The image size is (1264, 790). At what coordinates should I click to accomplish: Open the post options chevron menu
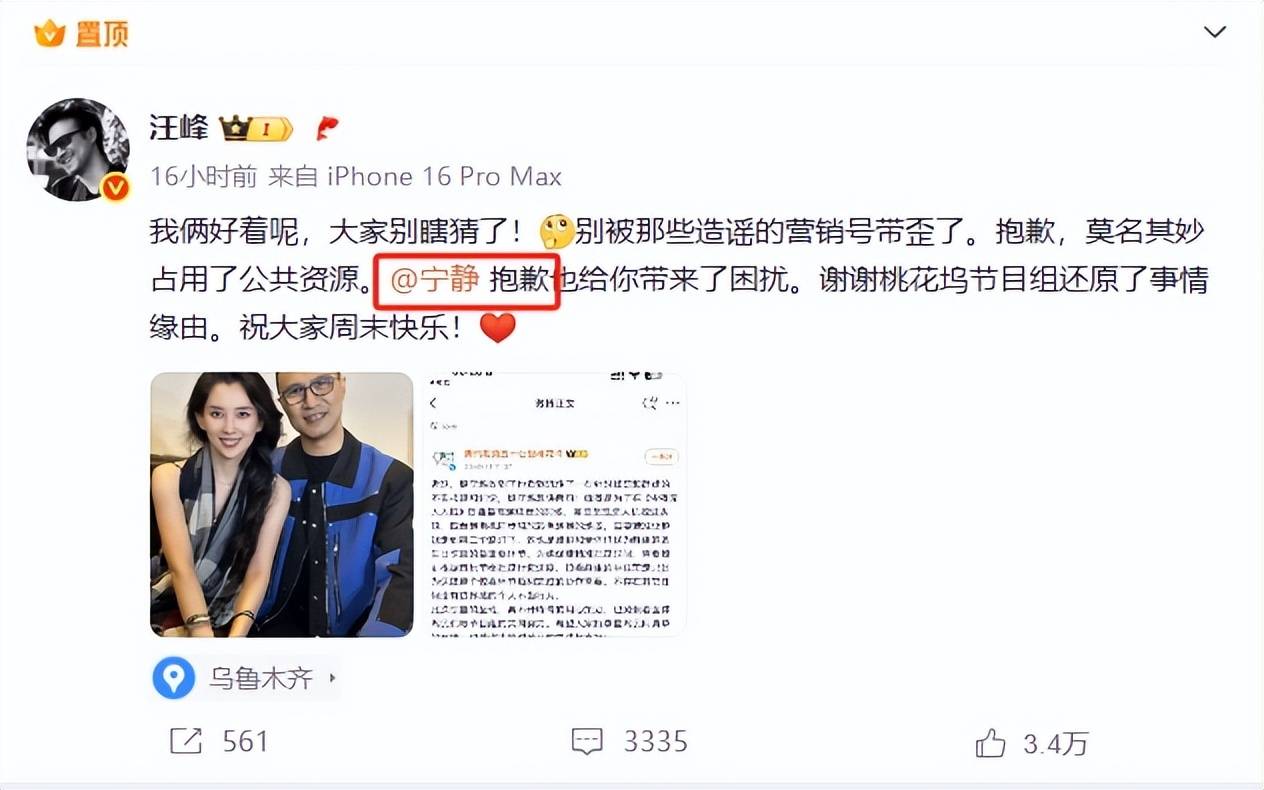[x=1215, y=32]
